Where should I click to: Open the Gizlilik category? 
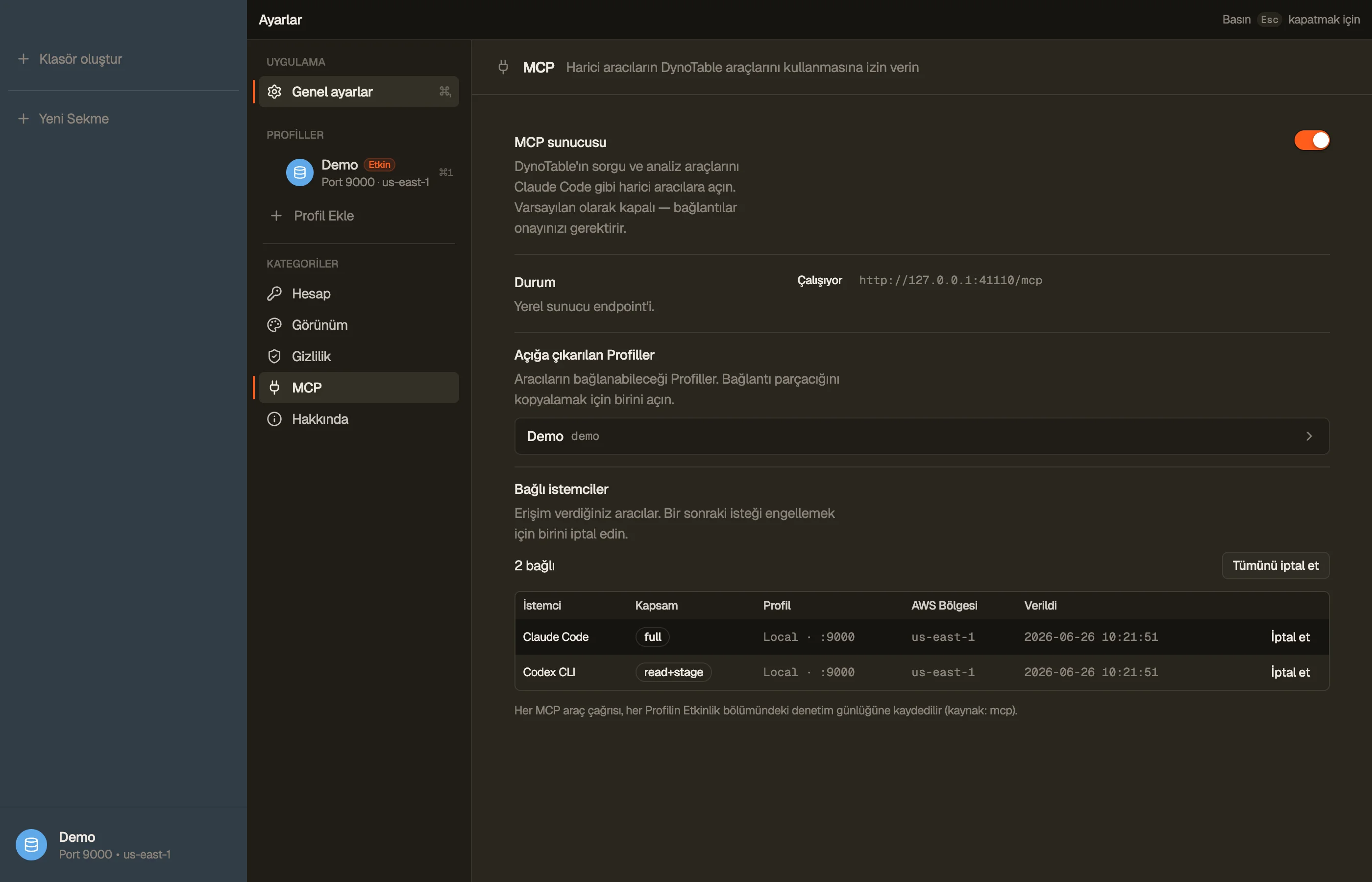click(x=359, y=356)
